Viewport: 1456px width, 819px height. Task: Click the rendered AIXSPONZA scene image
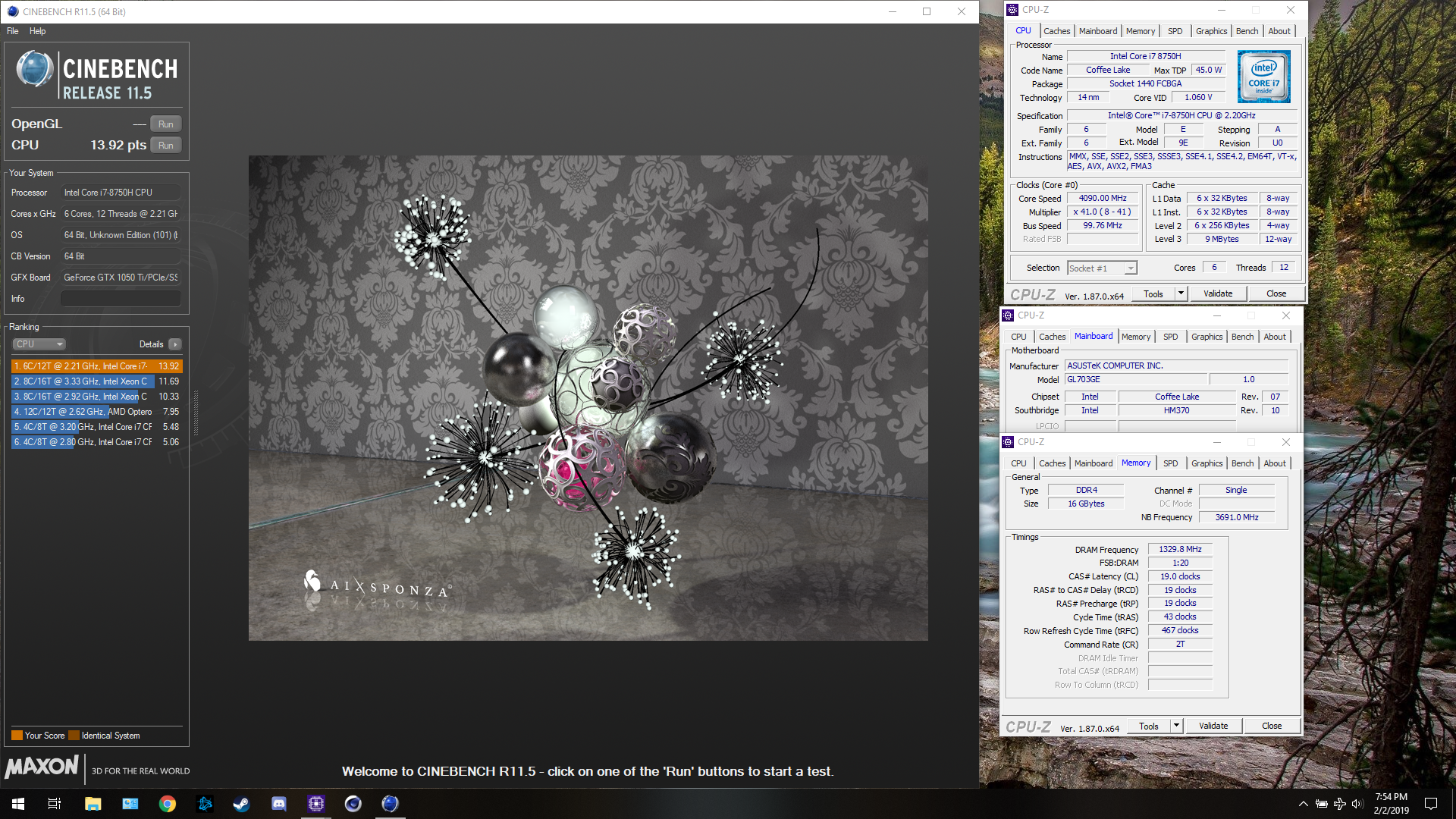click(x=588, y=398)
